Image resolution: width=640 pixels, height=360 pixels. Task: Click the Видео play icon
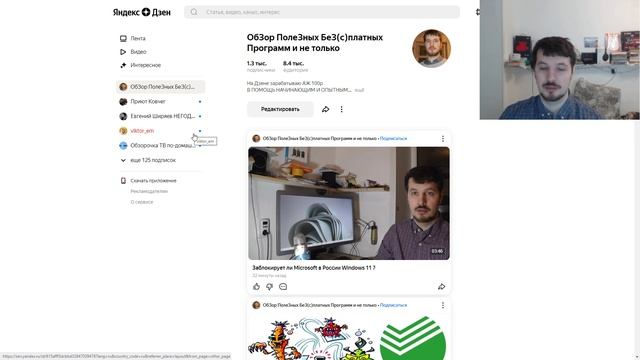[x=123, y=52]
